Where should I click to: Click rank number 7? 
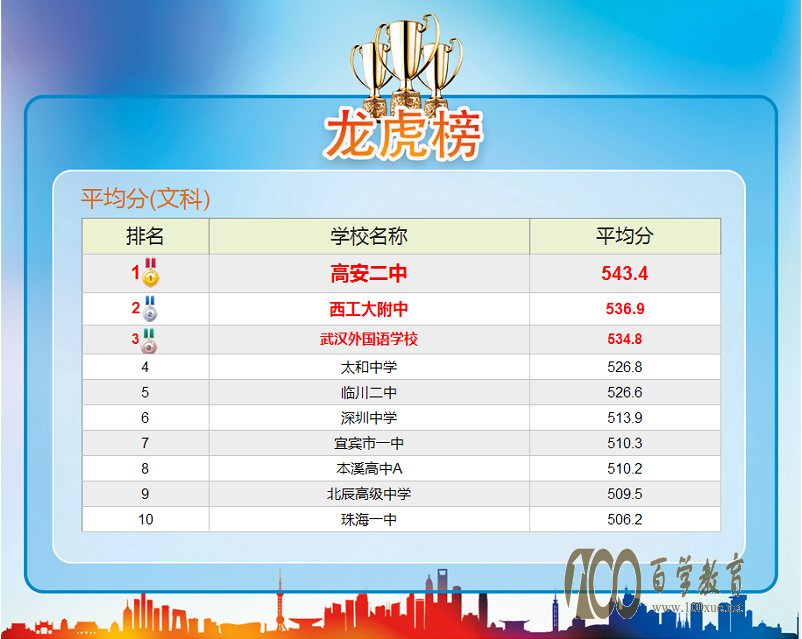tap(145, 443)
